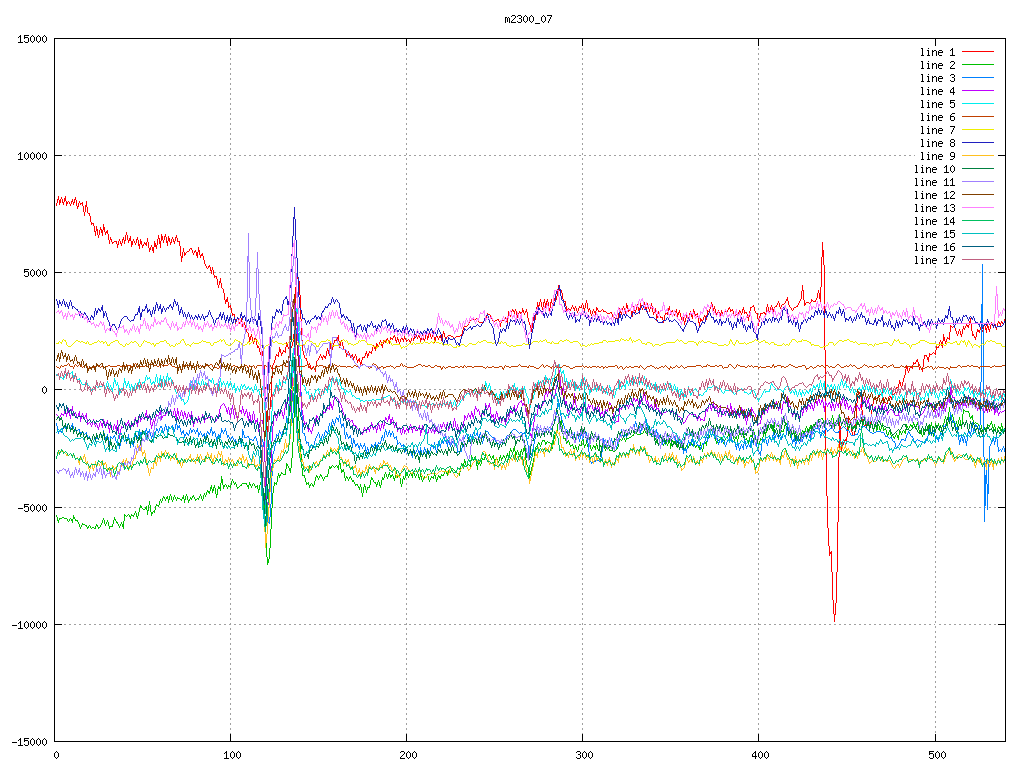Click the 500 x-axis tick label

pos(935,756)
